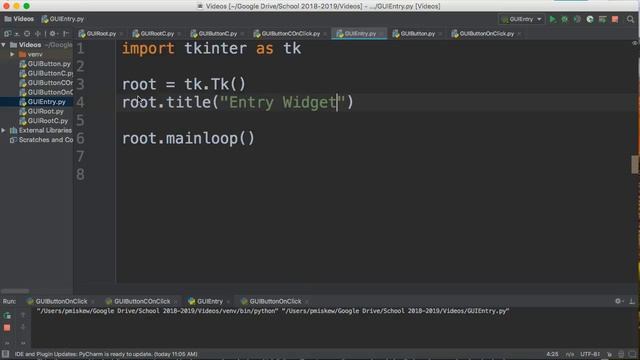Expand External Libraries node
This screenshot has height=360, width=640.
point(4,130)
